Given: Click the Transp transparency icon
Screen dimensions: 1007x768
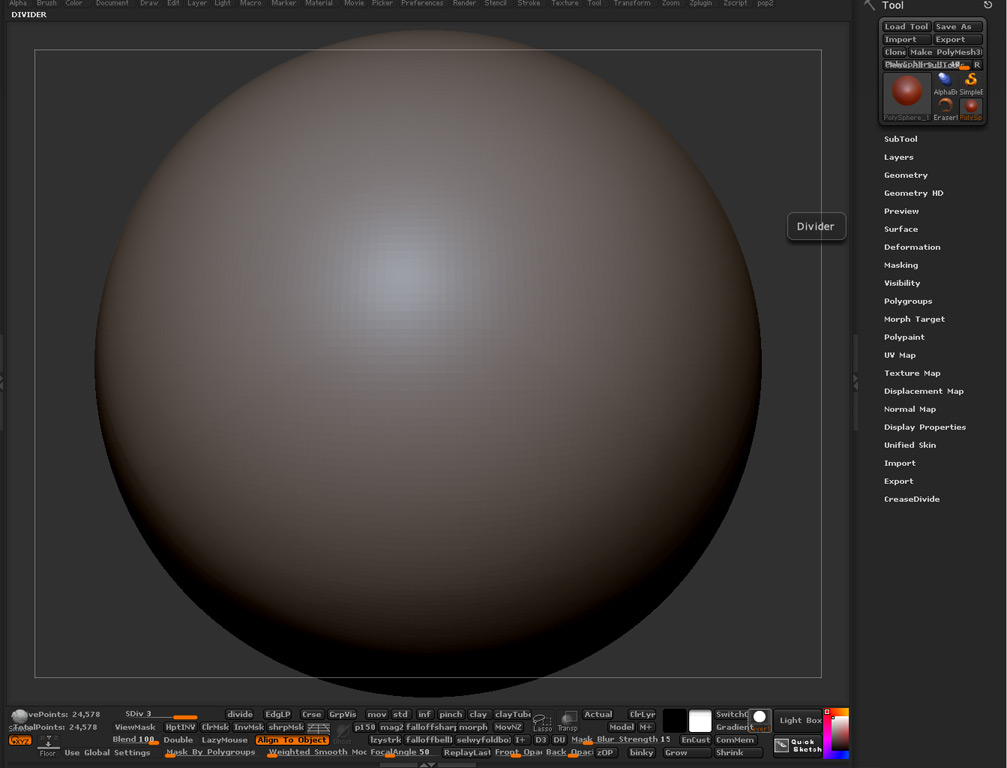Looking at the screenshot, I should (x=568, y=722).
